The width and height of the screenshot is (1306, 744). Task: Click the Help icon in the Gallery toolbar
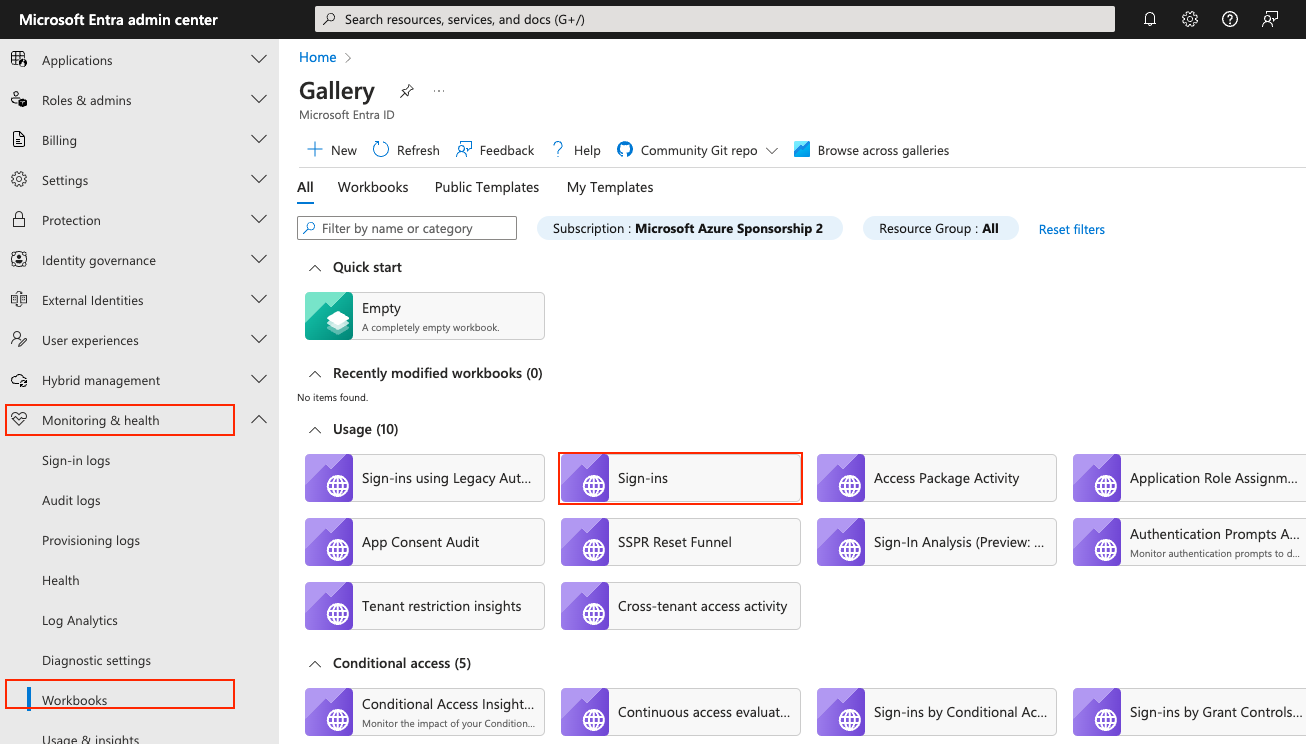pyautogui.click(x=557, y=149)
